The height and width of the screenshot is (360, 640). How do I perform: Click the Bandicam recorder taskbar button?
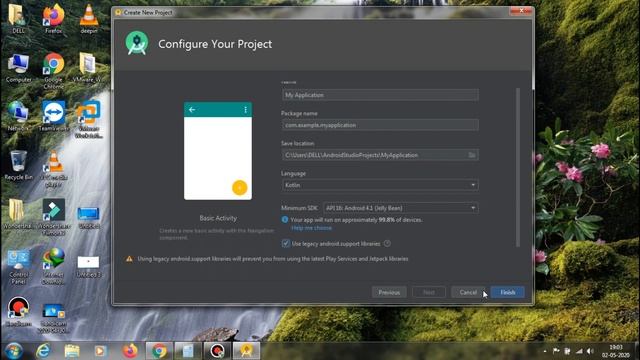point(217,351)
